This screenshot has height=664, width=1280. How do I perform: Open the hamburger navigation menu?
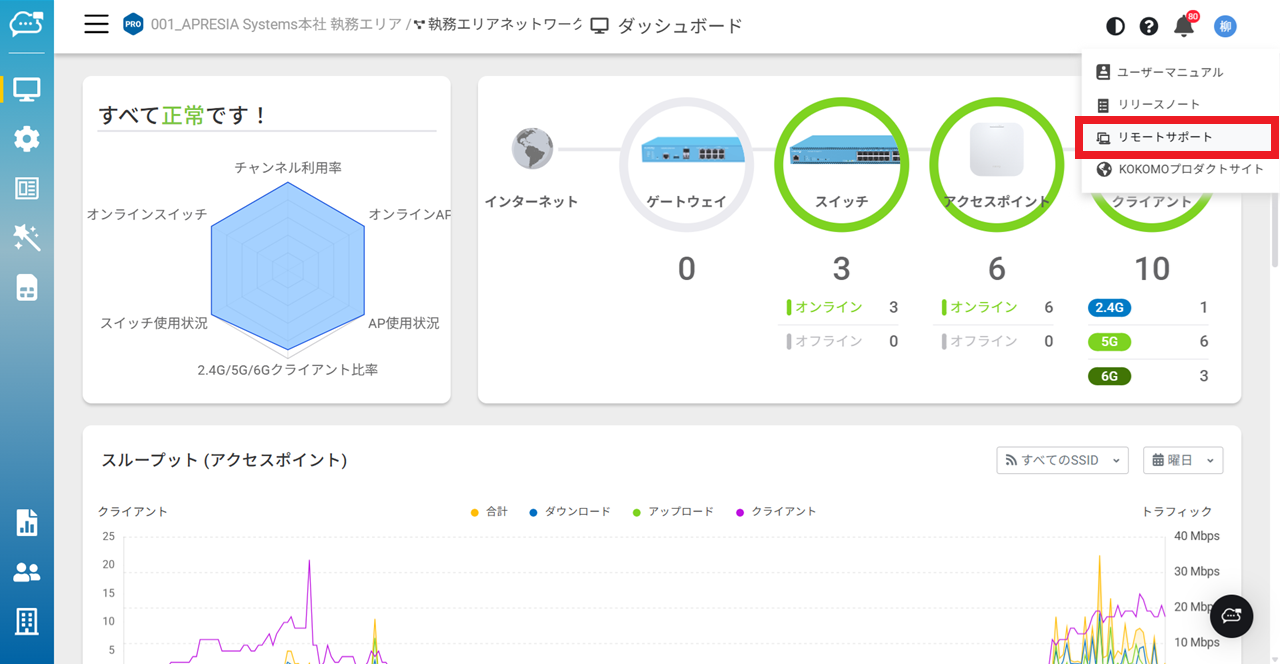pyautogui.click(x=96, y=25)
